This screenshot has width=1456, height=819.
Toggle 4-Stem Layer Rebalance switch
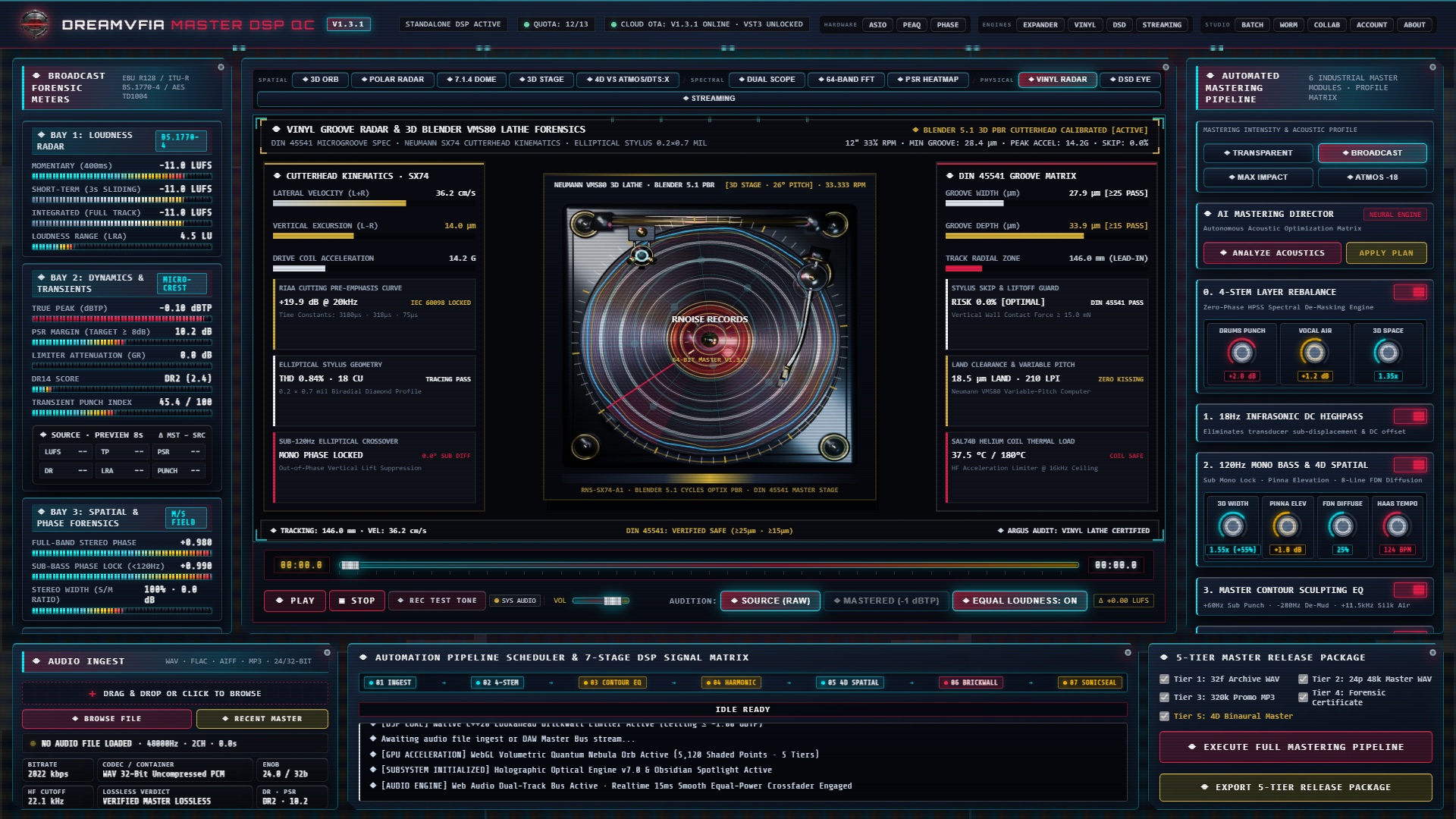coord(1410,292)
